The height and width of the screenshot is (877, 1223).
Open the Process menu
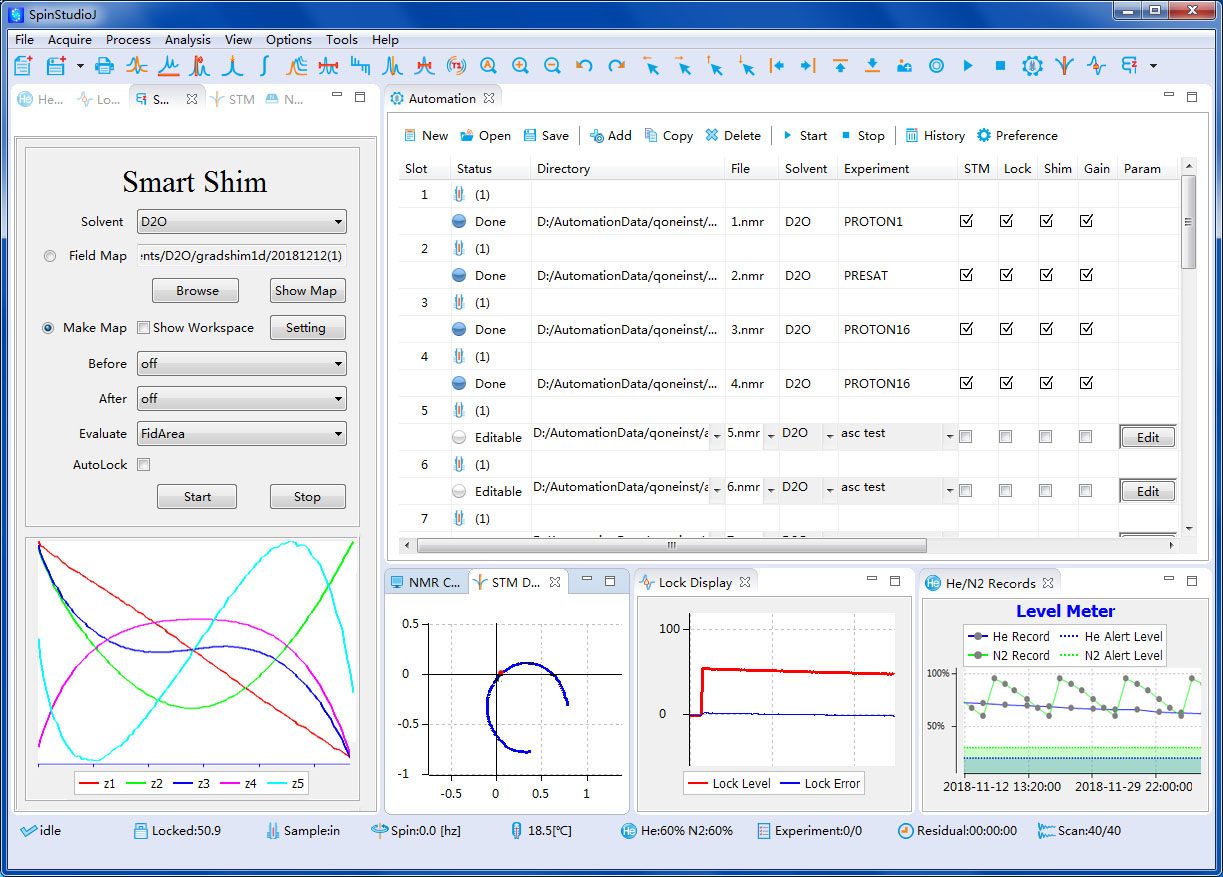click(x=128, y=40)
